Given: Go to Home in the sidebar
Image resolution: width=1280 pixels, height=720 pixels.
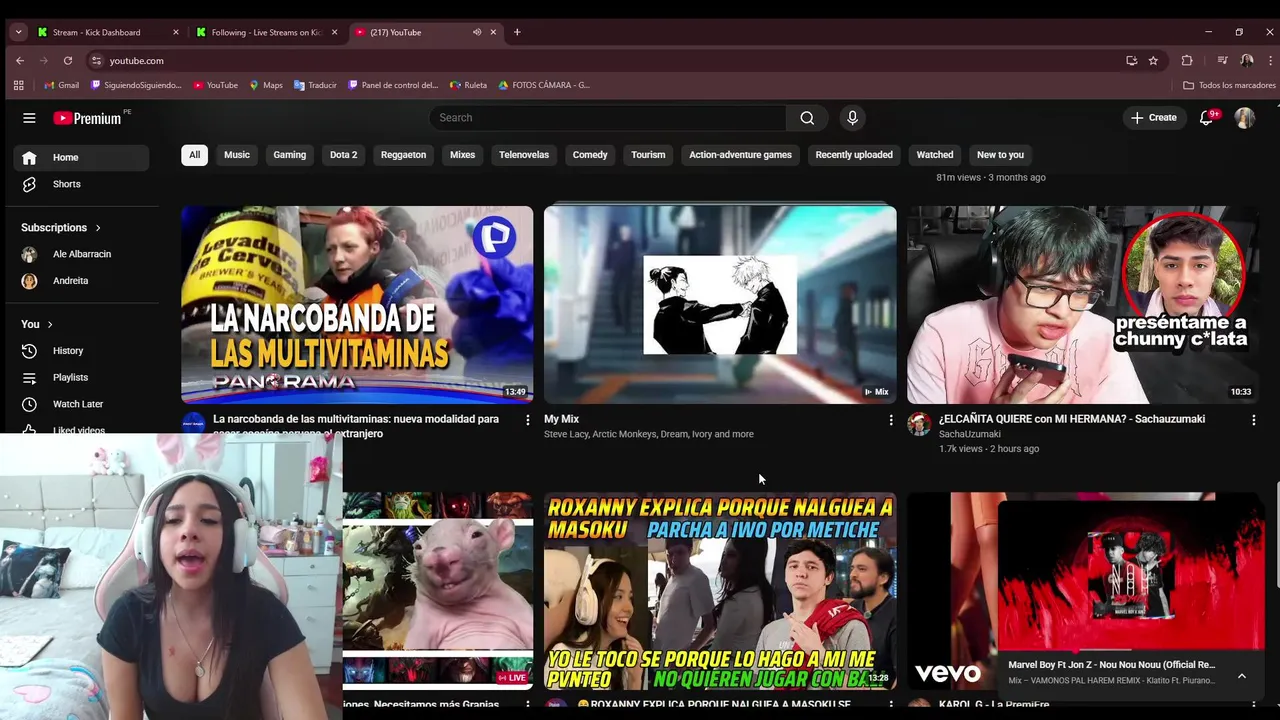Looking at the screenshot, I should pyautogui.click(x=81, y=157).
